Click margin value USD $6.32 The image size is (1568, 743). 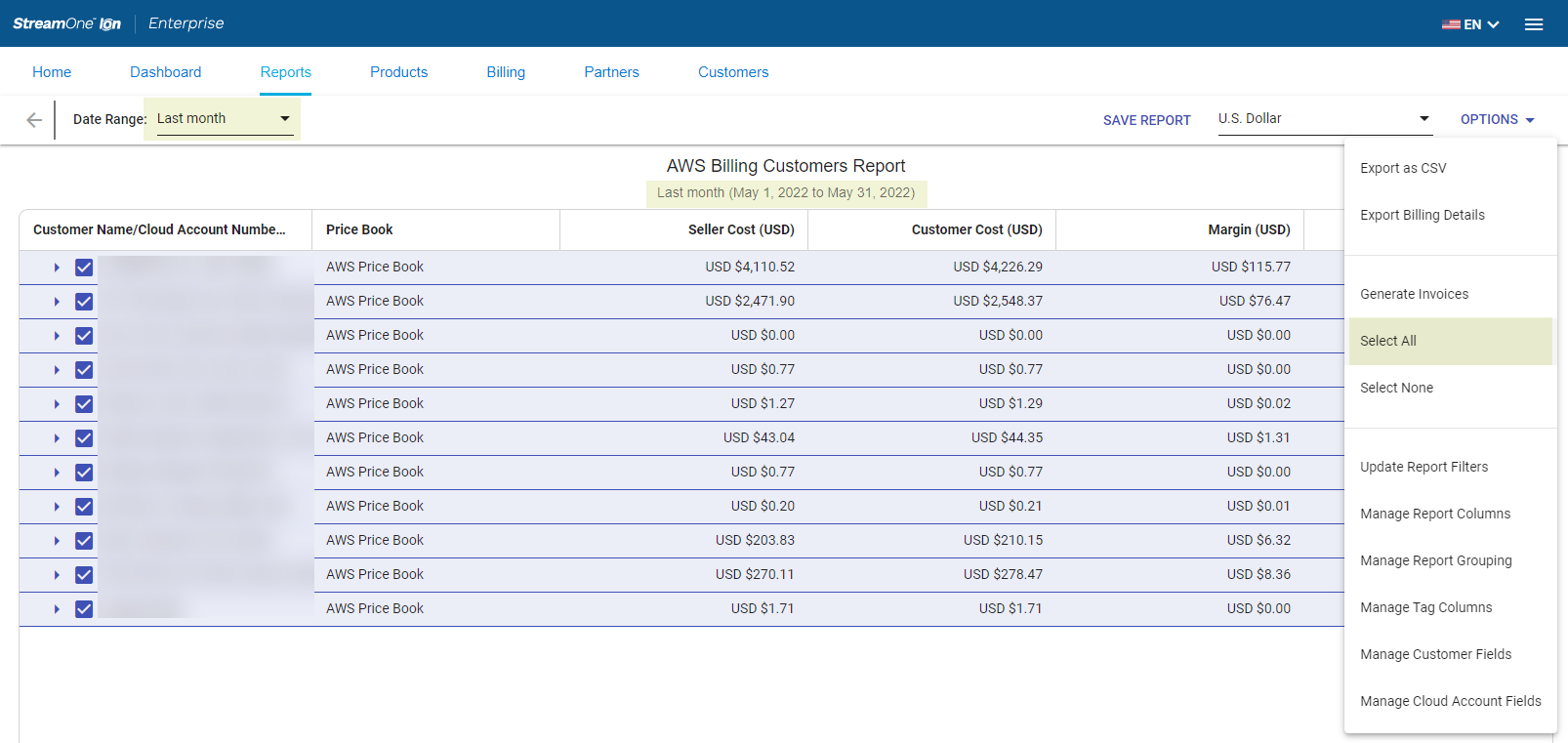[x=1259, y=540]
